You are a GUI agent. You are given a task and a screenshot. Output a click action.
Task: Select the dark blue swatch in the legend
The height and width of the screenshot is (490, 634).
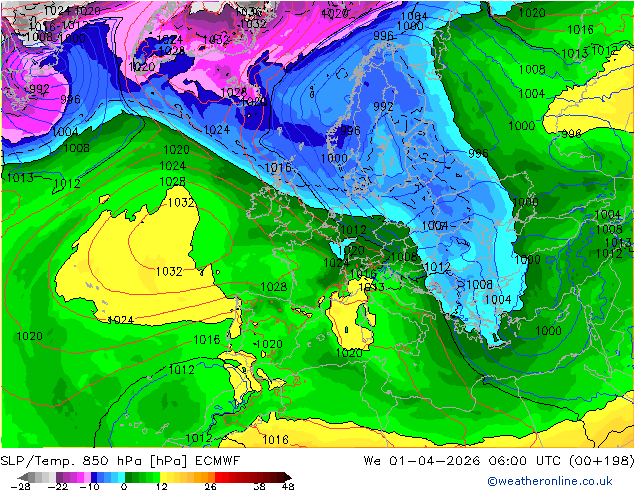pos(94,477)
